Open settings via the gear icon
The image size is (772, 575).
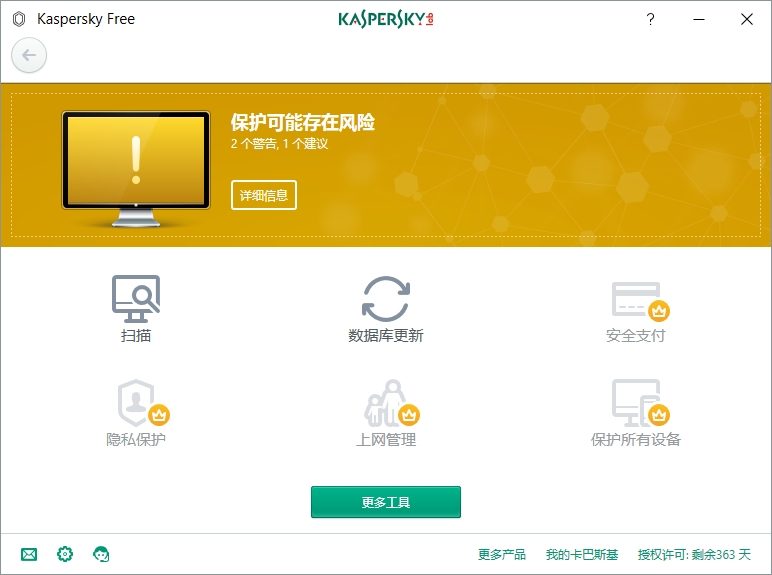65,554
